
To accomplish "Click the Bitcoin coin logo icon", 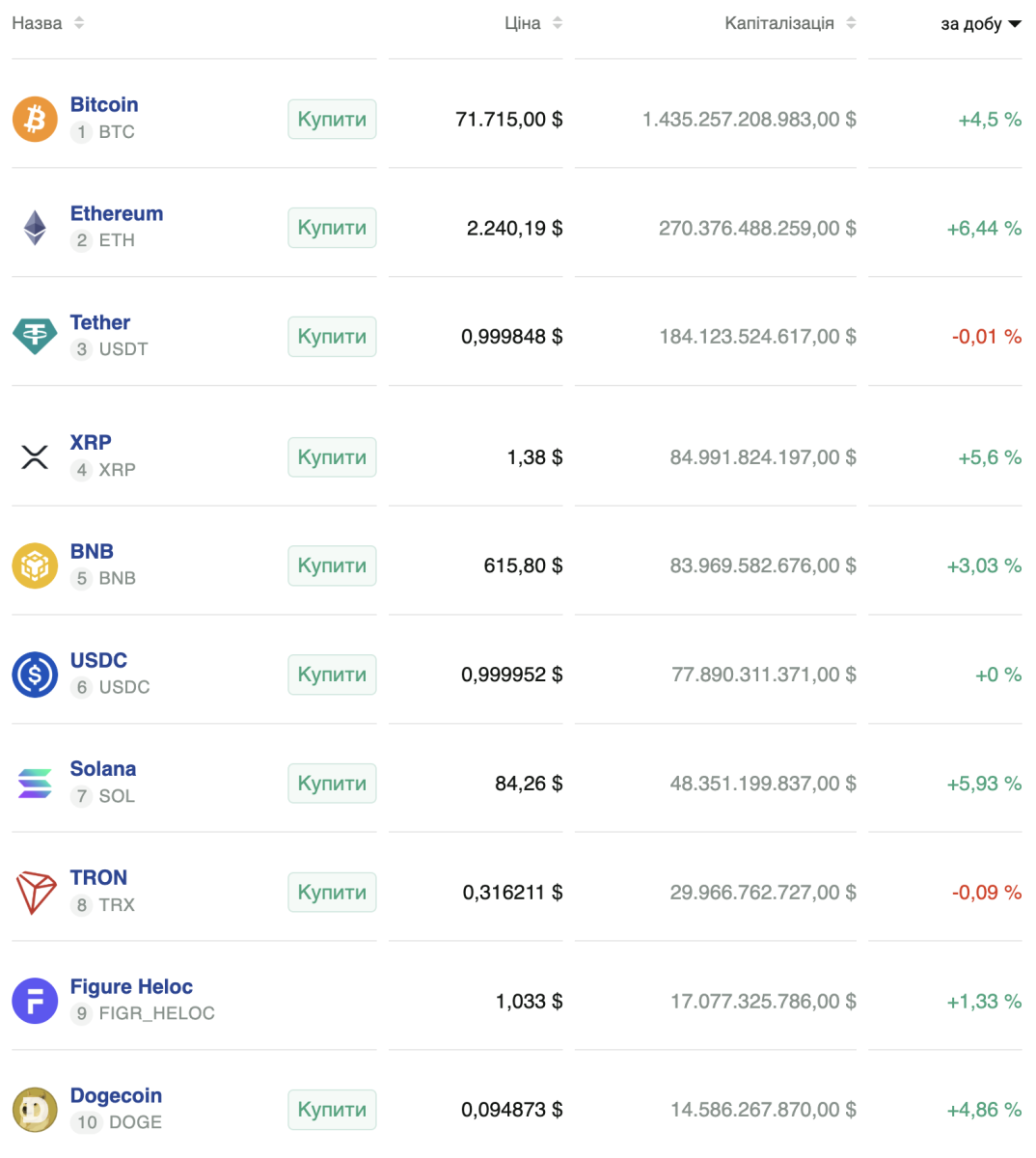I will pos(35,119).
